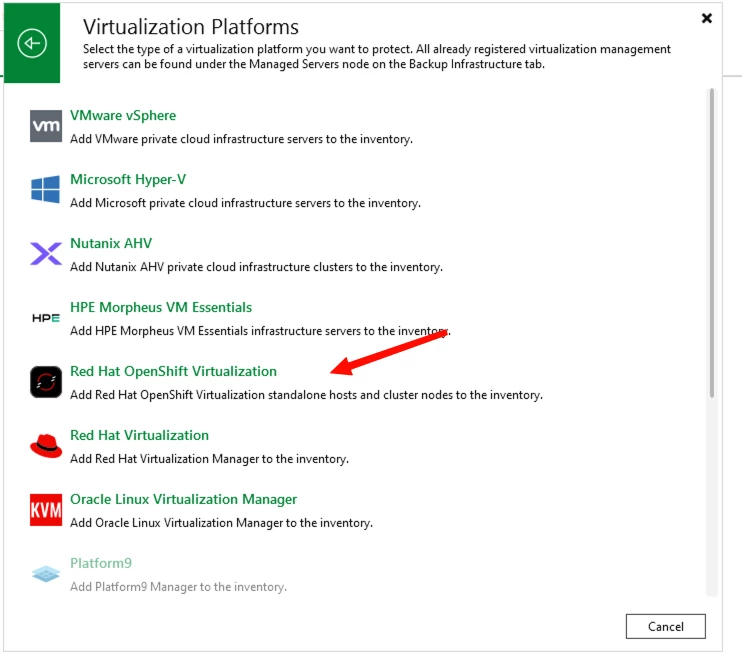Screen dimensions: 742x654
Task: Select Red Hat Virtualization entry
Action: point(139,435)
